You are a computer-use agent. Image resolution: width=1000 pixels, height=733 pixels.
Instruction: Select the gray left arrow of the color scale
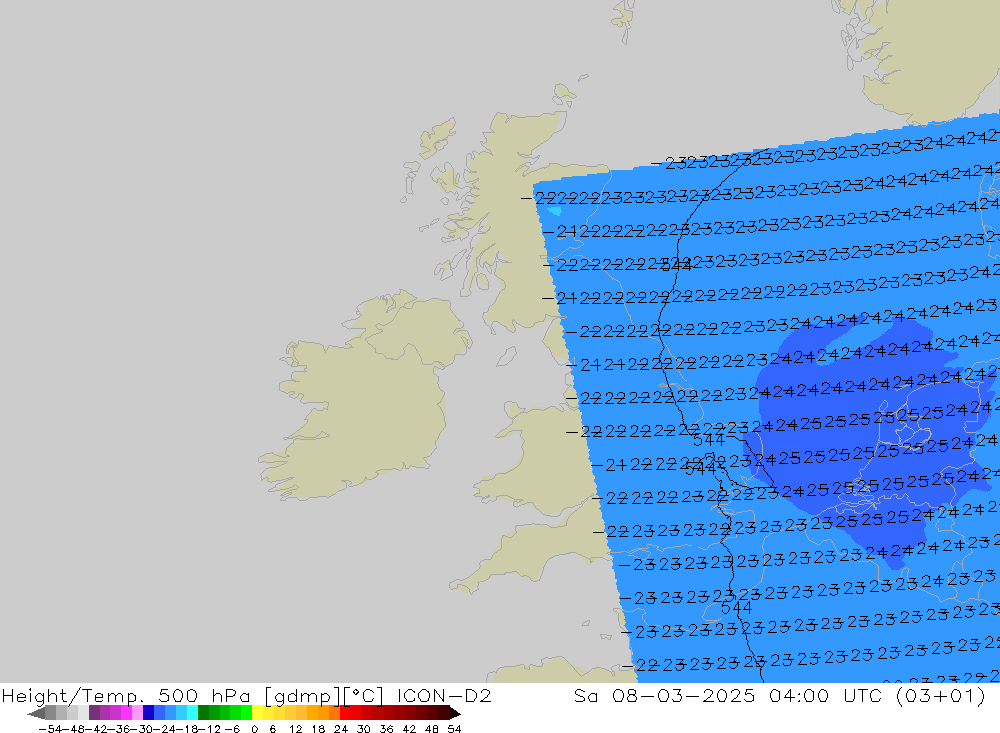tap(36, 713)
